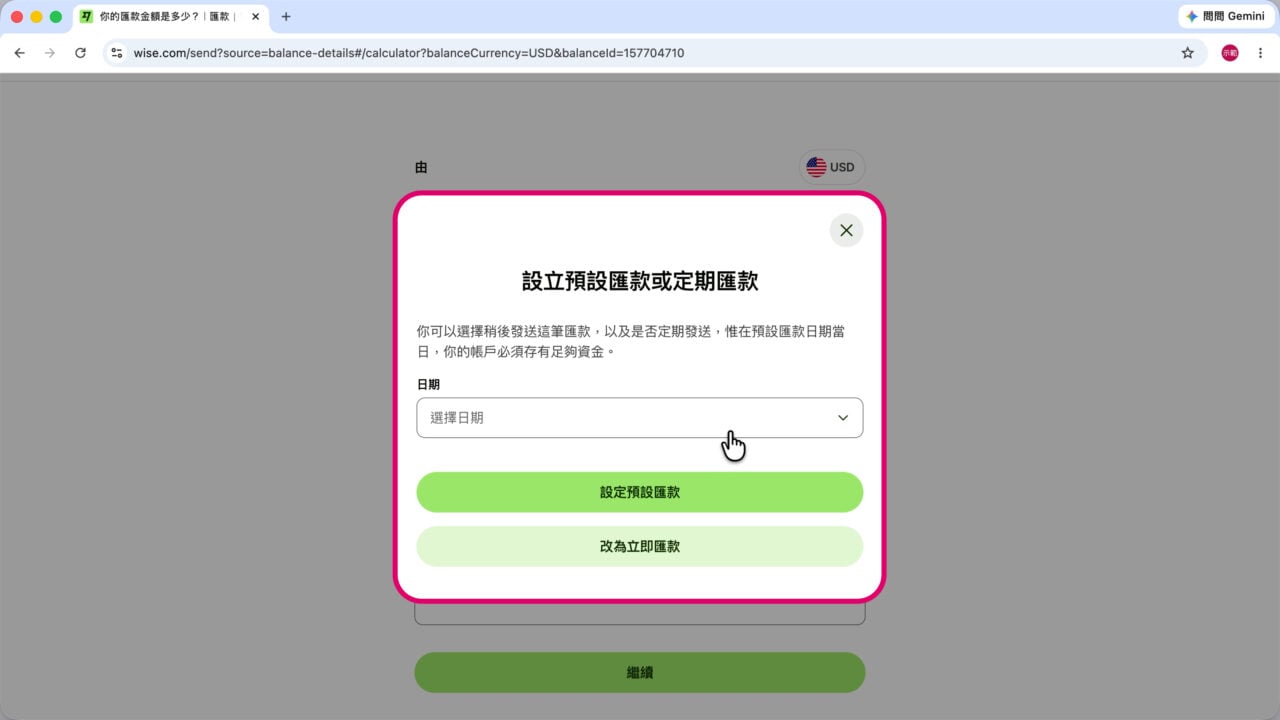Open a new browser tab
Viewport: 1280px width, 720px height.
point(286,16)
